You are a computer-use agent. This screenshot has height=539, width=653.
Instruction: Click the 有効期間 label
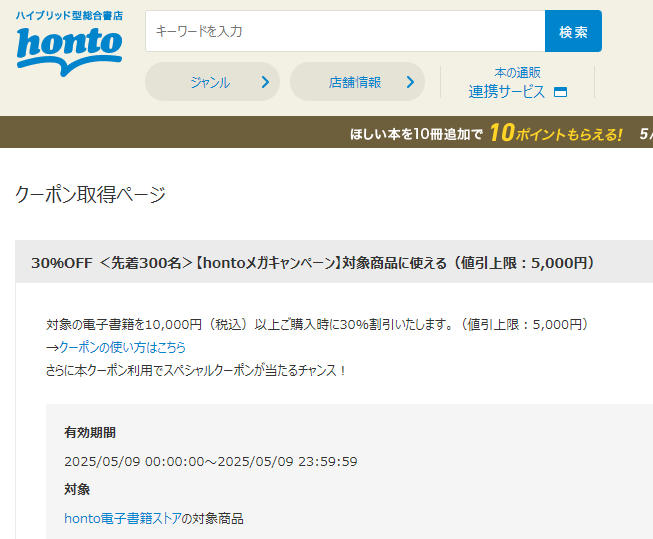pos(90,432)
